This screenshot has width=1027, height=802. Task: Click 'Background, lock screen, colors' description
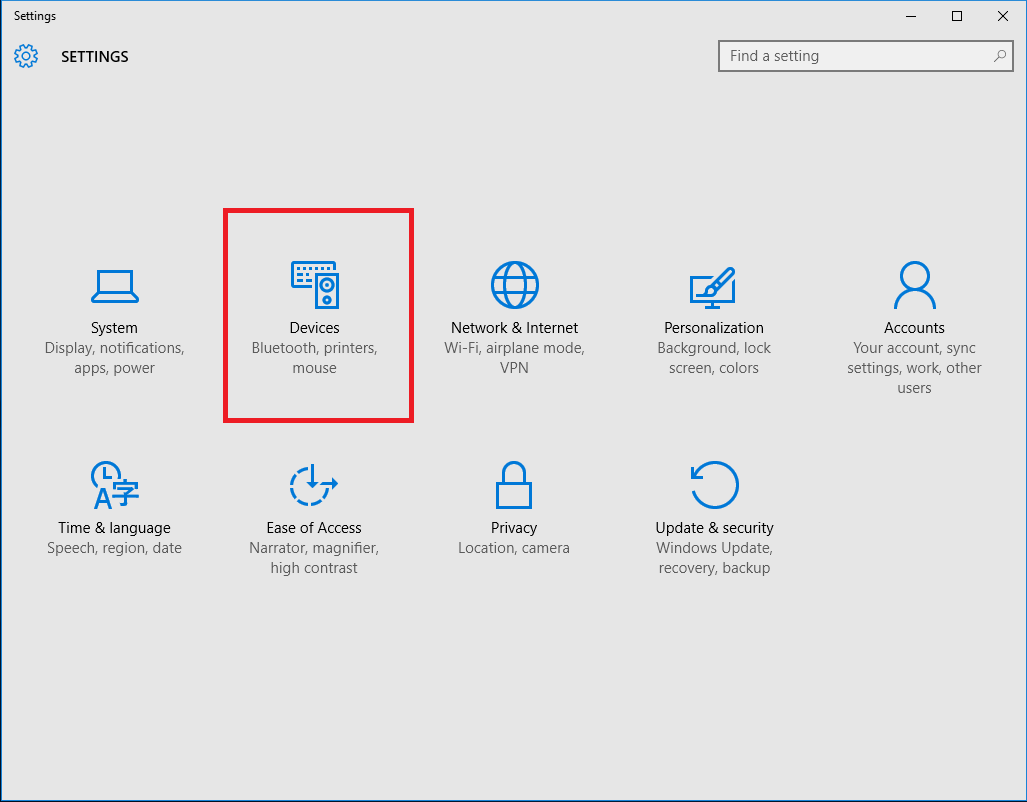pos(714,358)
